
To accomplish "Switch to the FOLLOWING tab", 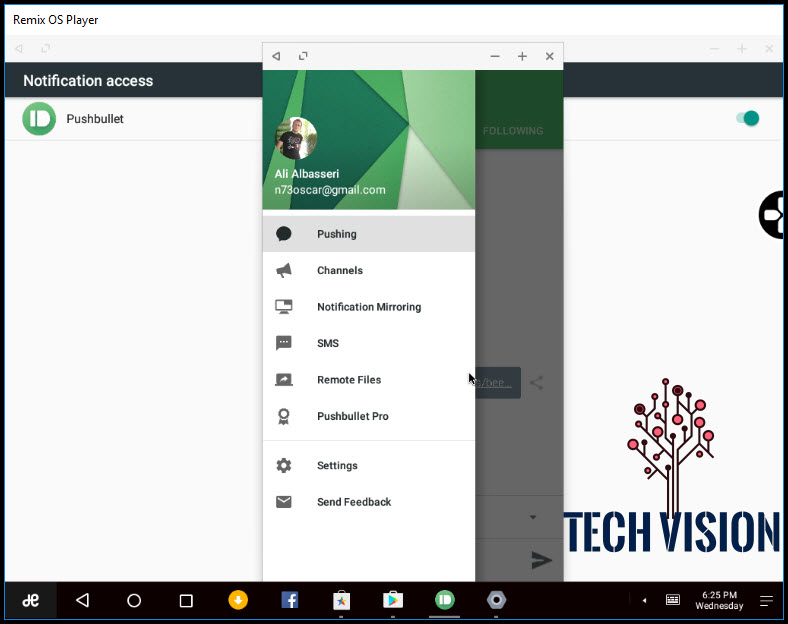I will click(x=513, y=131).
